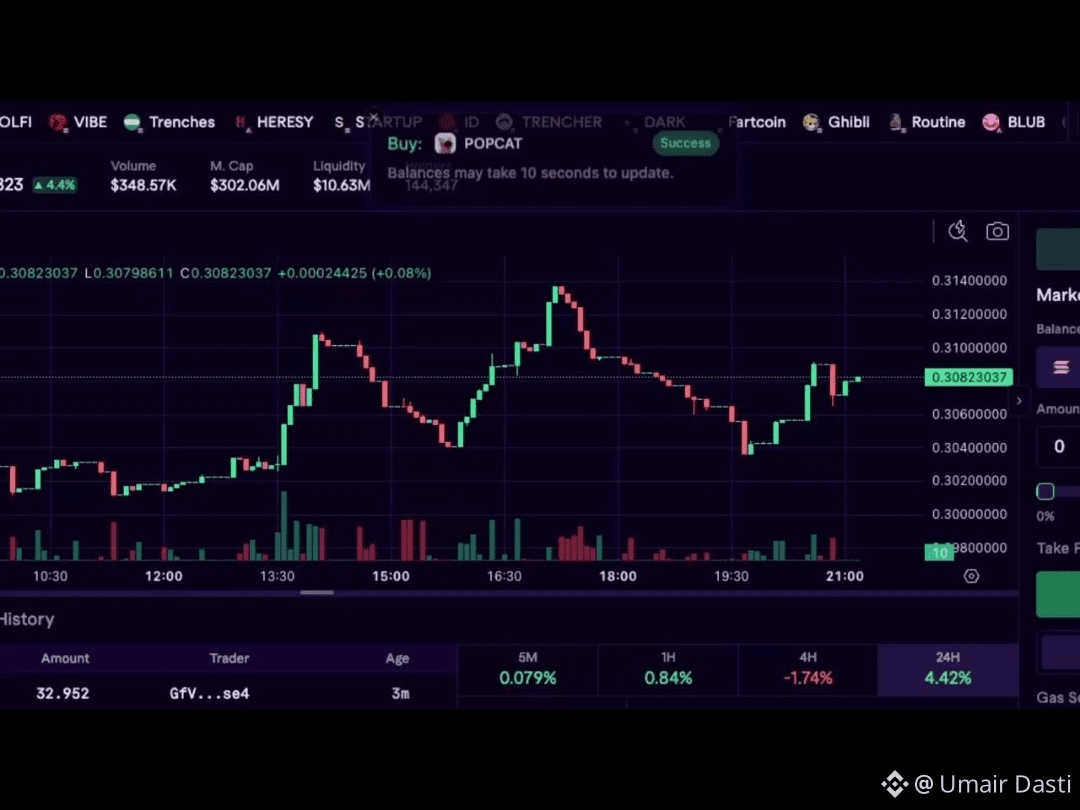Select Ghibli token in the ticker bar
Image resolution: width=1080 pixels, height=810 pixels.
tap(836, 123)
